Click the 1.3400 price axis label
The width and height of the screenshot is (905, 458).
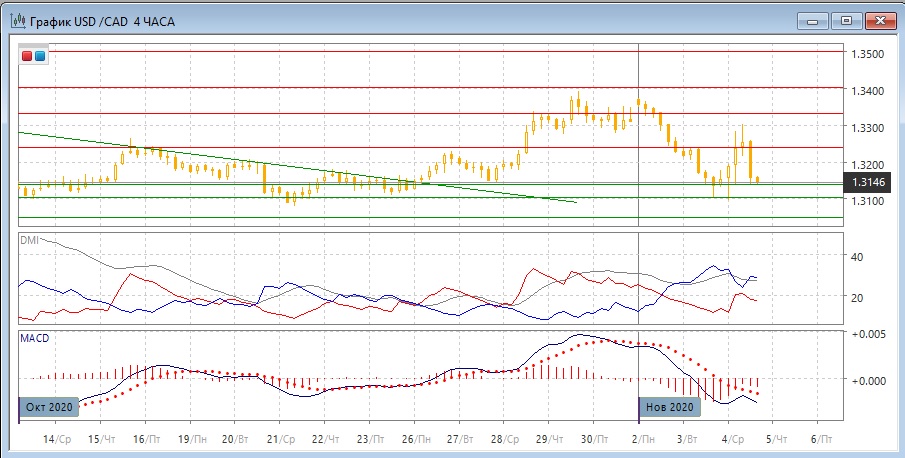(x=867, y=91)
